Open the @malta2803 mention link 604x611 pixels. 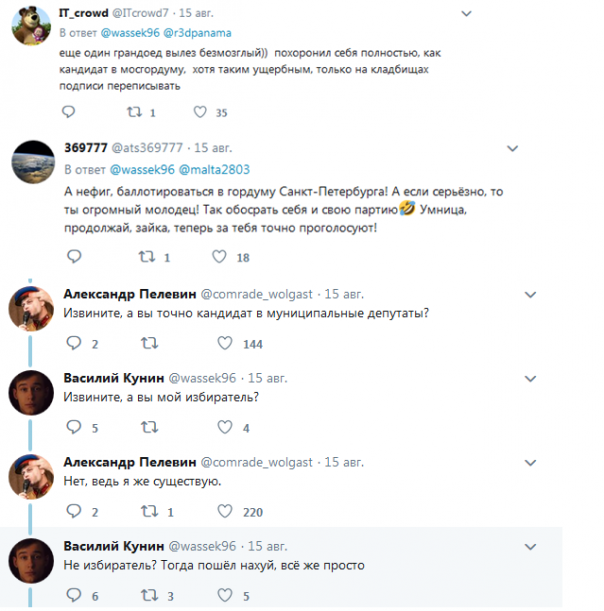(215, 168)
